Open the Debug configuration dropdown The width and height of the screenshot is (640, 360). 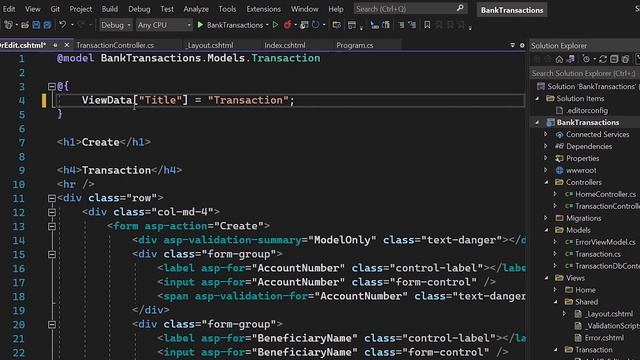pyautogui.click(x=116, y=25)
